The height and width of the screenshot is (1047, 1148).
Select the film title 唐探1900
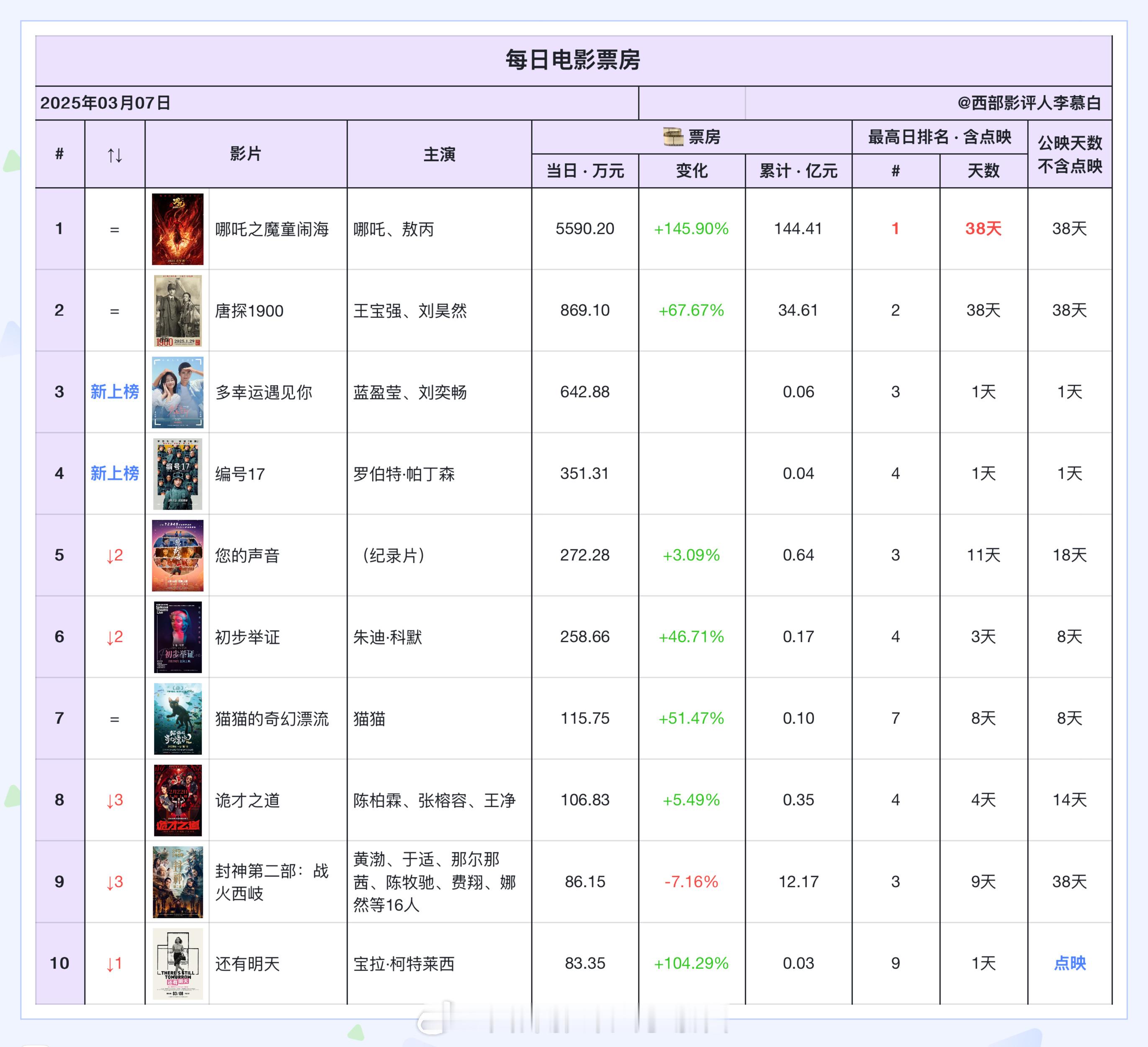249,311
